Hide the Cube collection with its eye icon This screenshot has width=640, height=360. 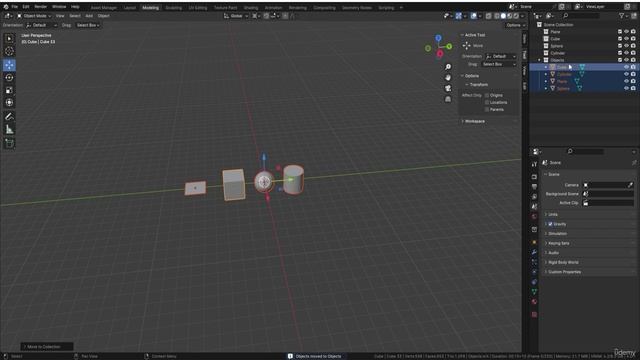tap(627, 39)
